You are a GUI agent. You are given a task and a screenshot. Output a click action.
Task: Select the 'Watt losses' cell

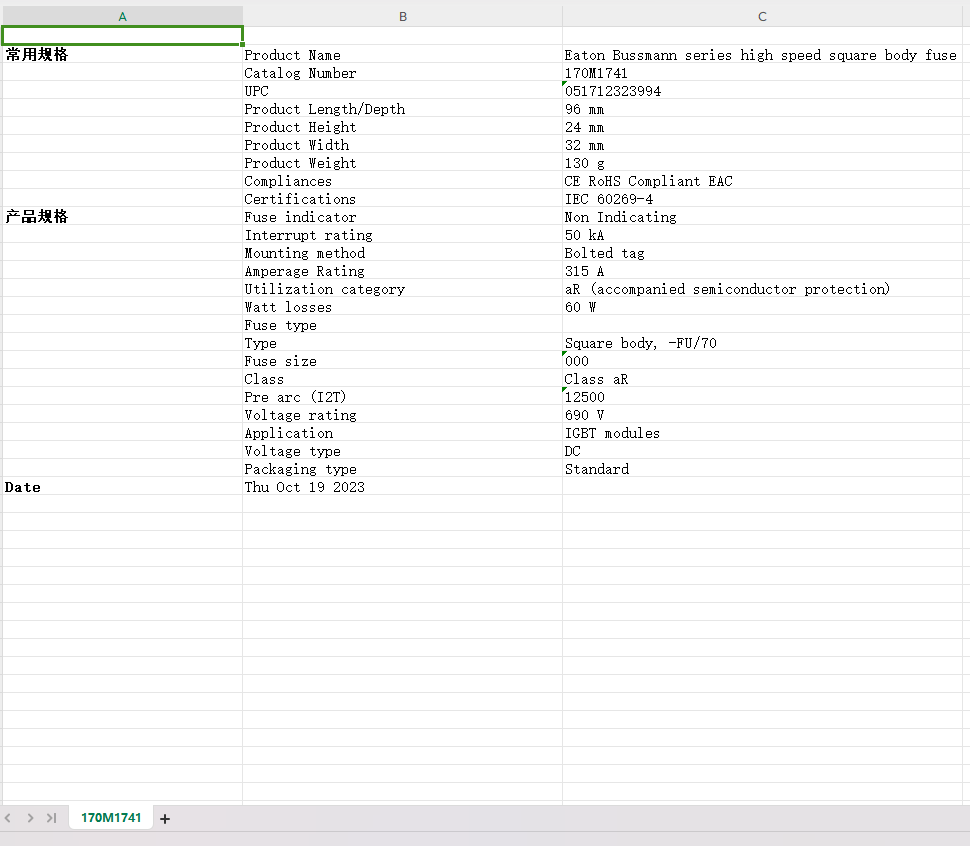(x=403, y=307)
